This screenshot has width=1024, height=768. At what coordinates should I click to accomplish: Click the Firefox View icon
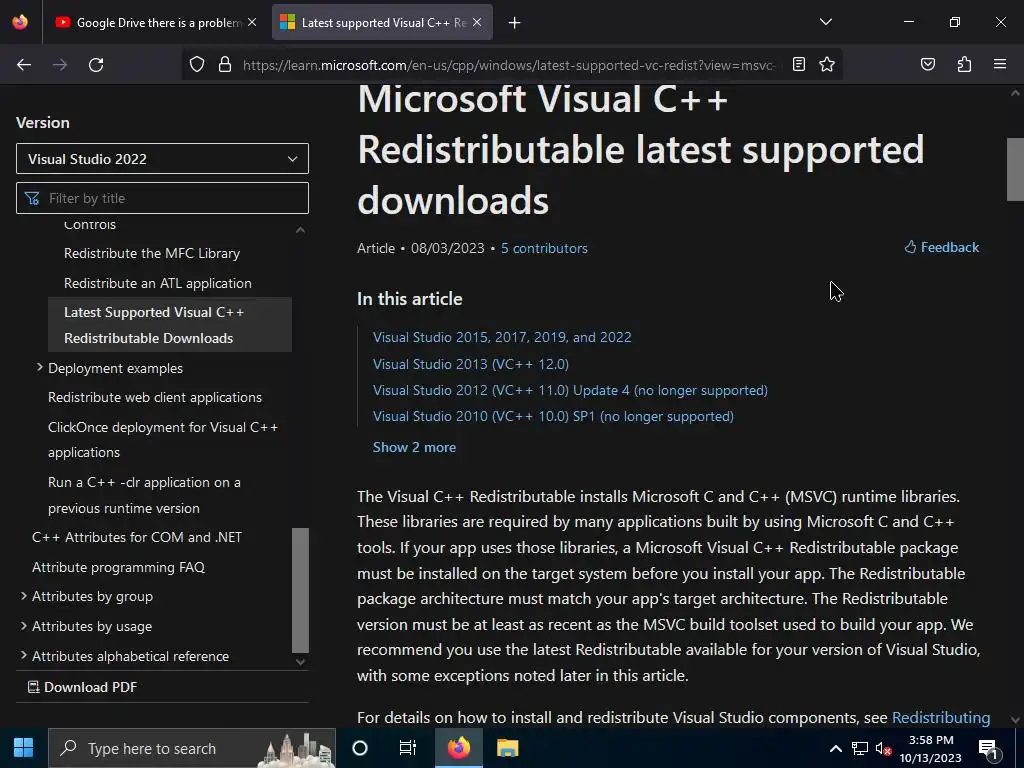pos(20,22)
